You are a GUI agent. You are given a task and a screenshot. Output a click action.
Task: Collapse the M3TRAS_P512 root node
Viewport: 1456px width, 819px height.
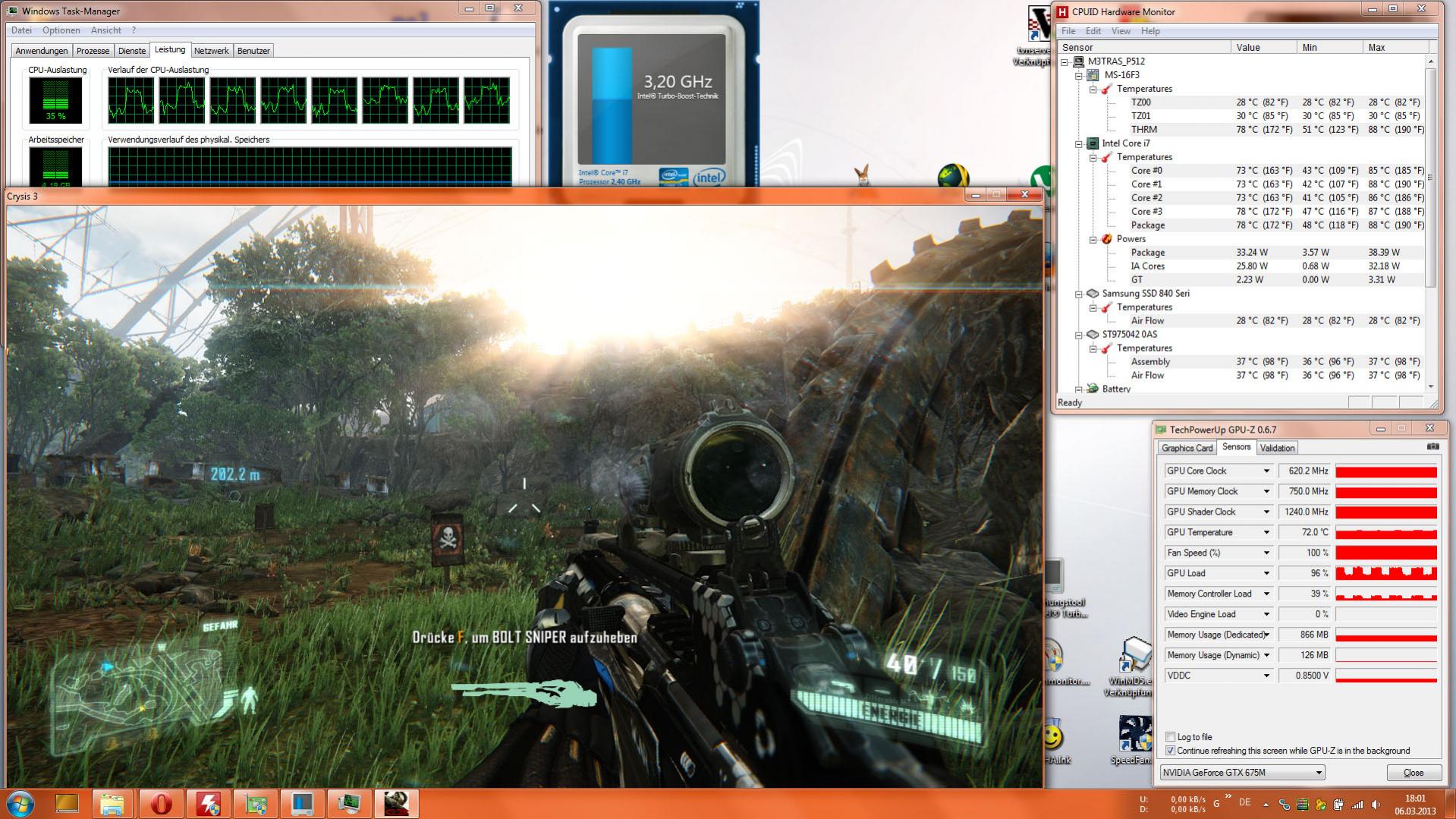tap(1065, 61)
